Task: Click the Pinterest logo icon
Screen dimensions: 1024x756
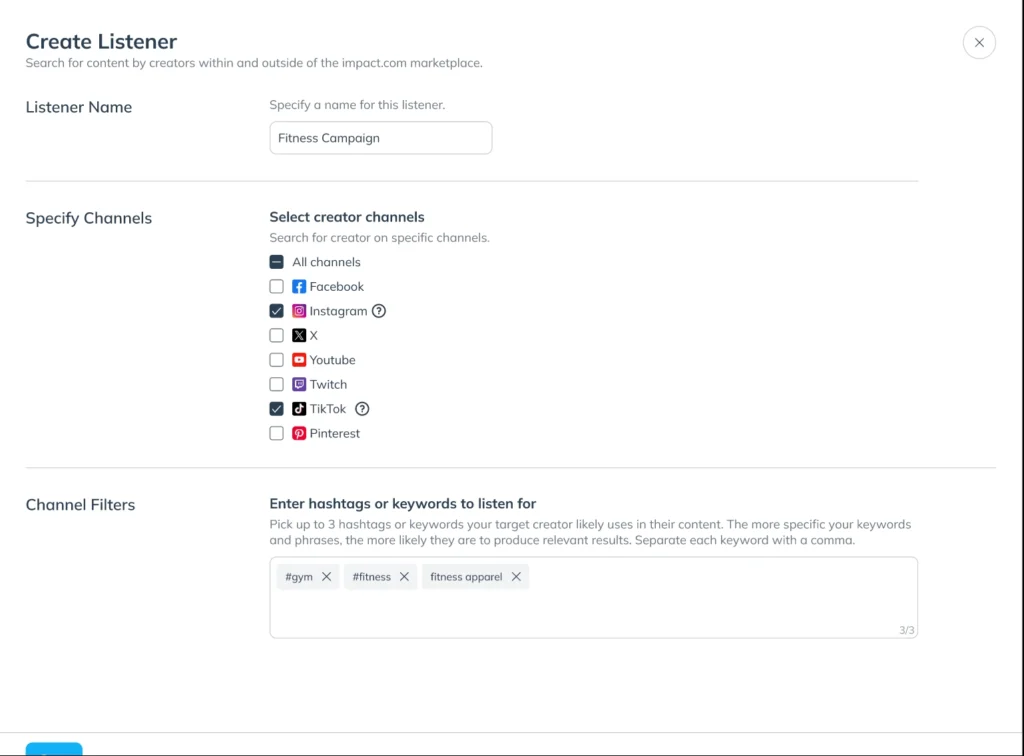Action: [x=299, y=433]
